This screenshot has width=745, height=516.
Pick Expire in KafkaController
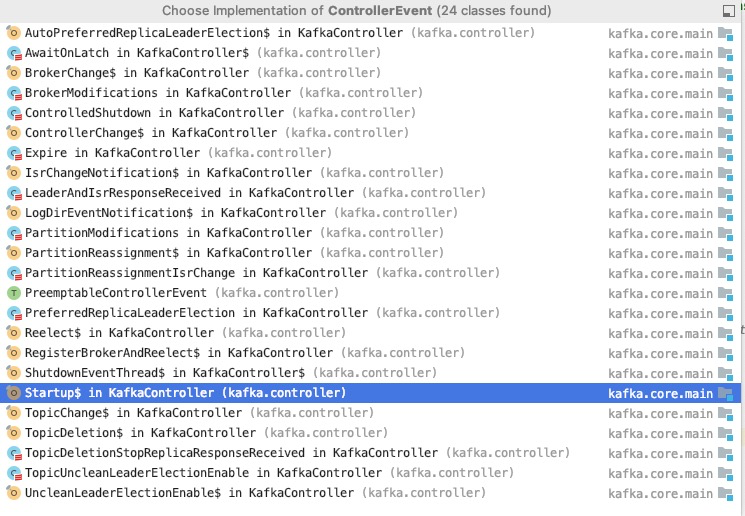[x=371, y=153]
